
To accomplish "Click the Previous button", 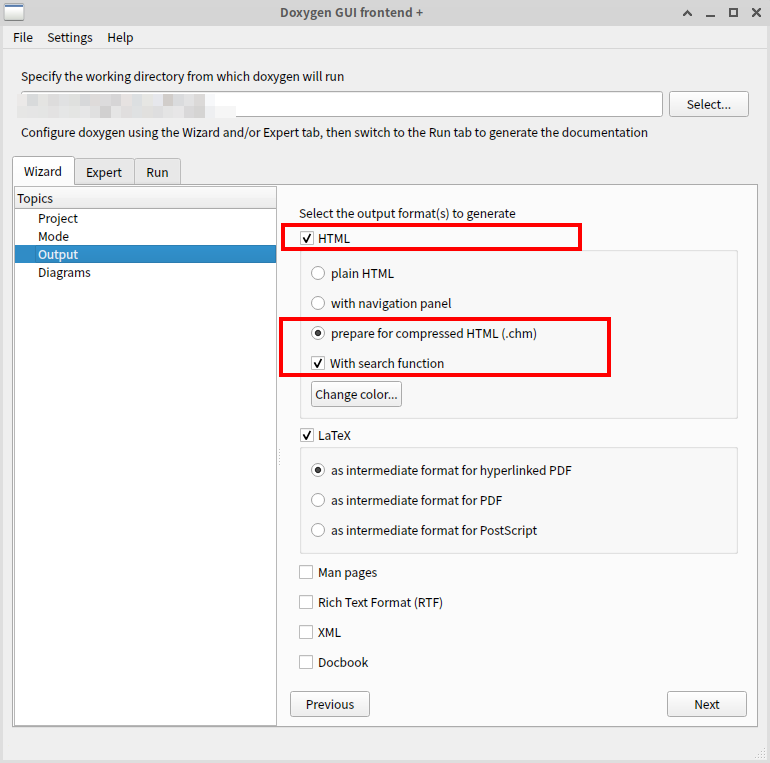I will coord(330,705).
